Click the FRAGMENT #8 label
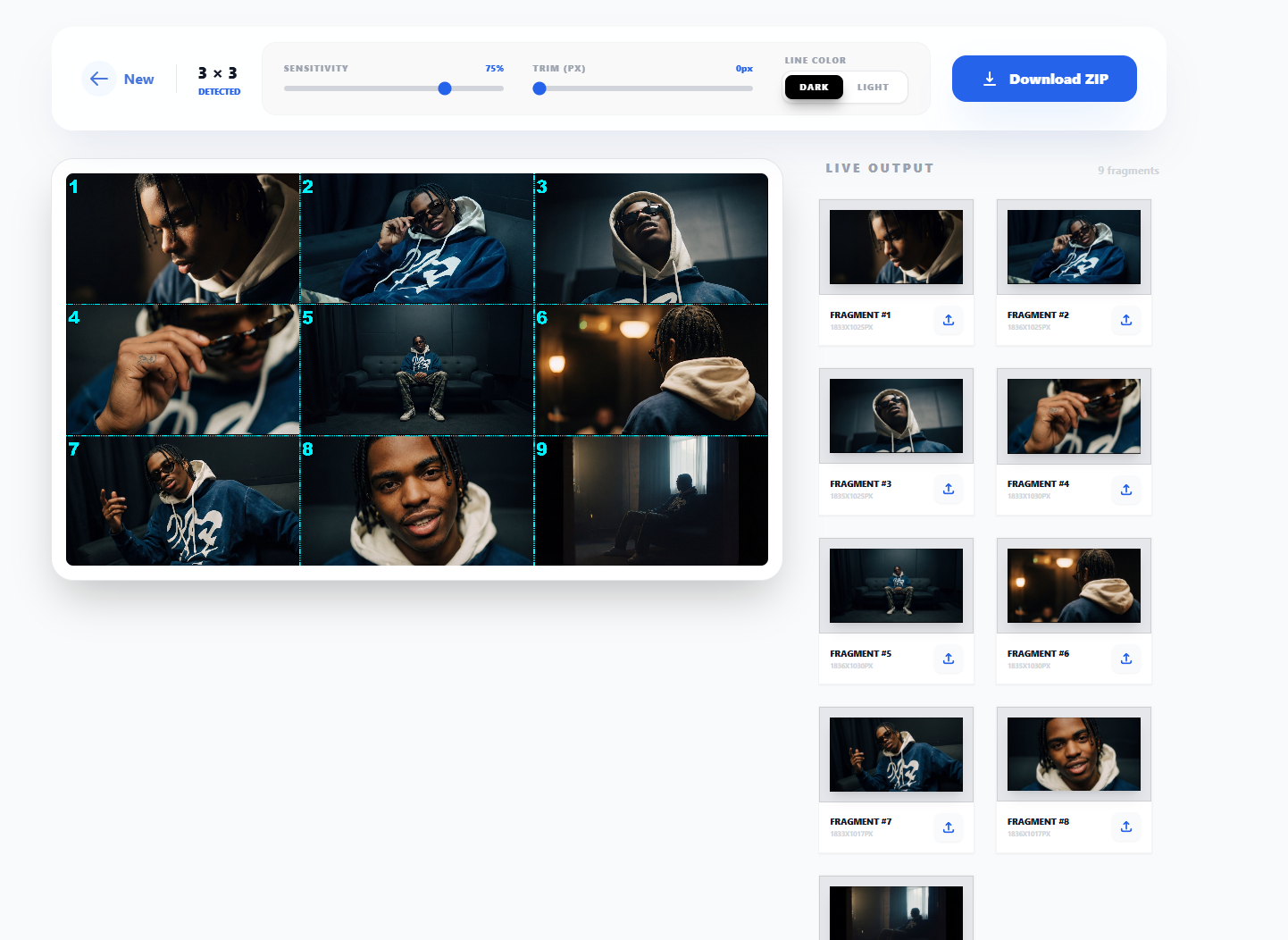Screen dimensions: 1288x940 pyautogui.click(x=1038, y=821)
